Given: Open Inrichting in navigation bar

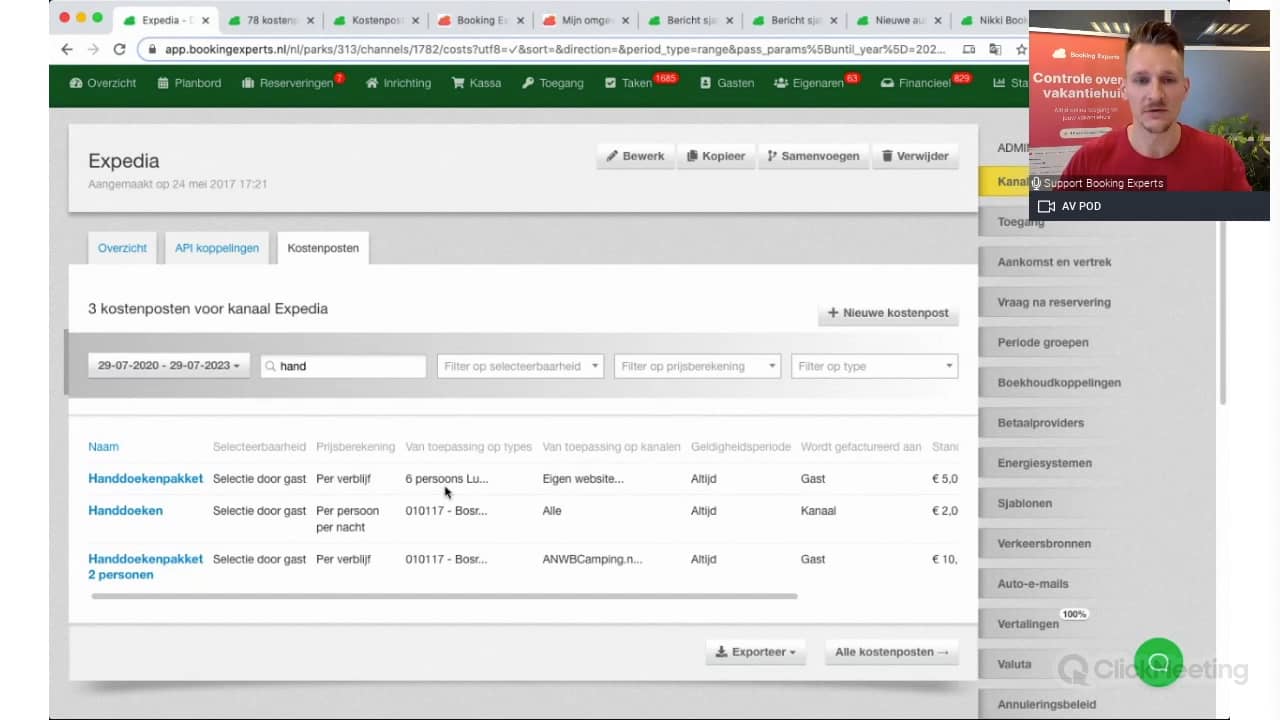Looking at the screenshot, I should 398,83.
